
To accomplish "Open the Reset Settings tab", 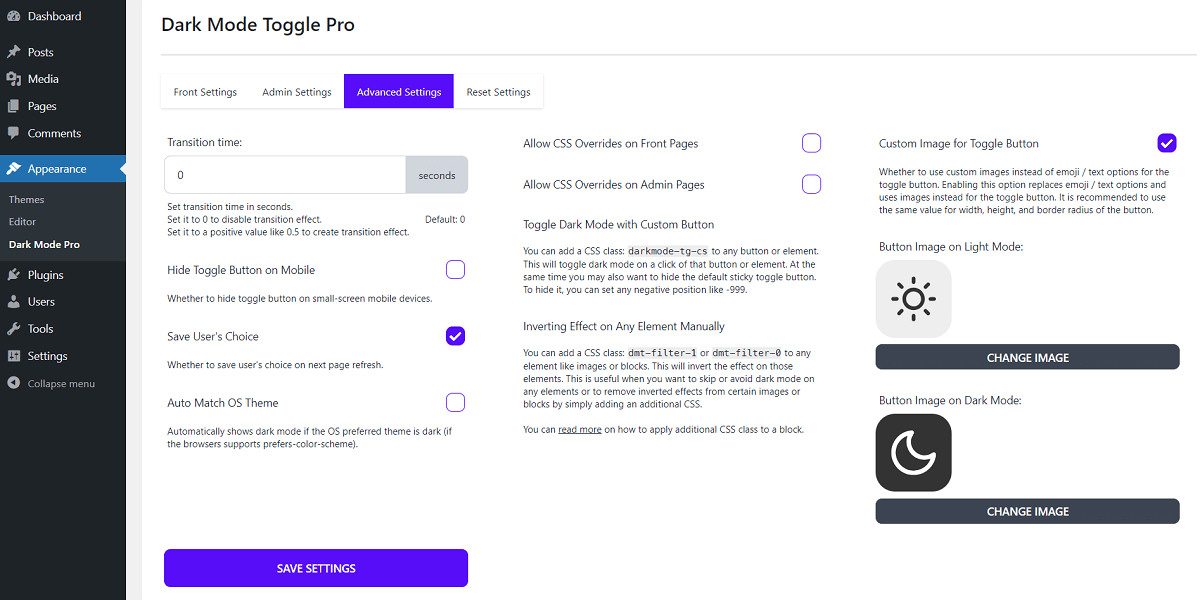I will tap(498, 92).
